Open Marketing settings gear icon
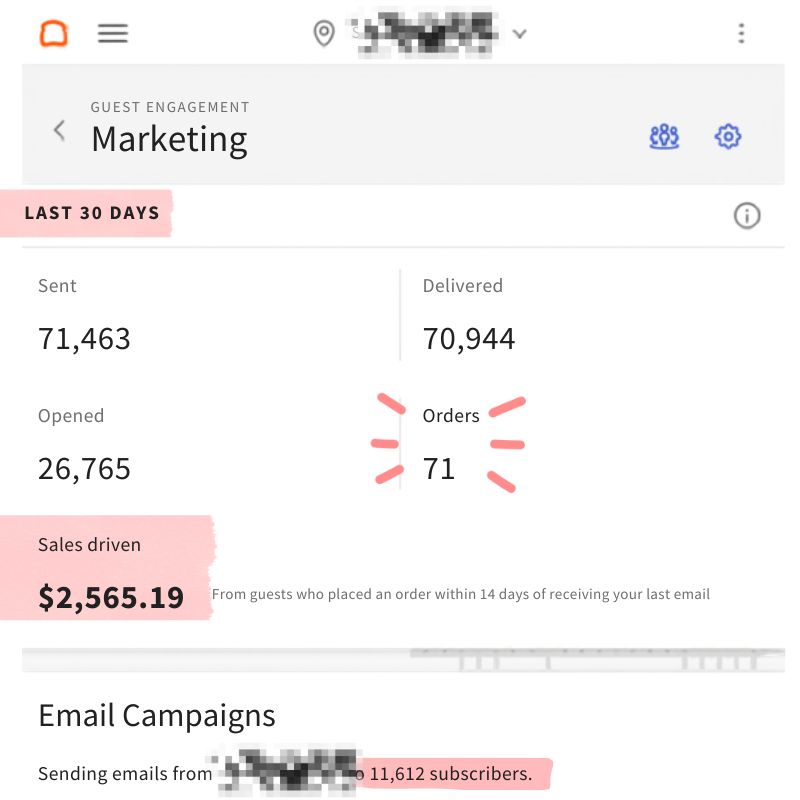The width and height of the screenshot is (800, 800). pyautogui.click(x=728, y=136)
